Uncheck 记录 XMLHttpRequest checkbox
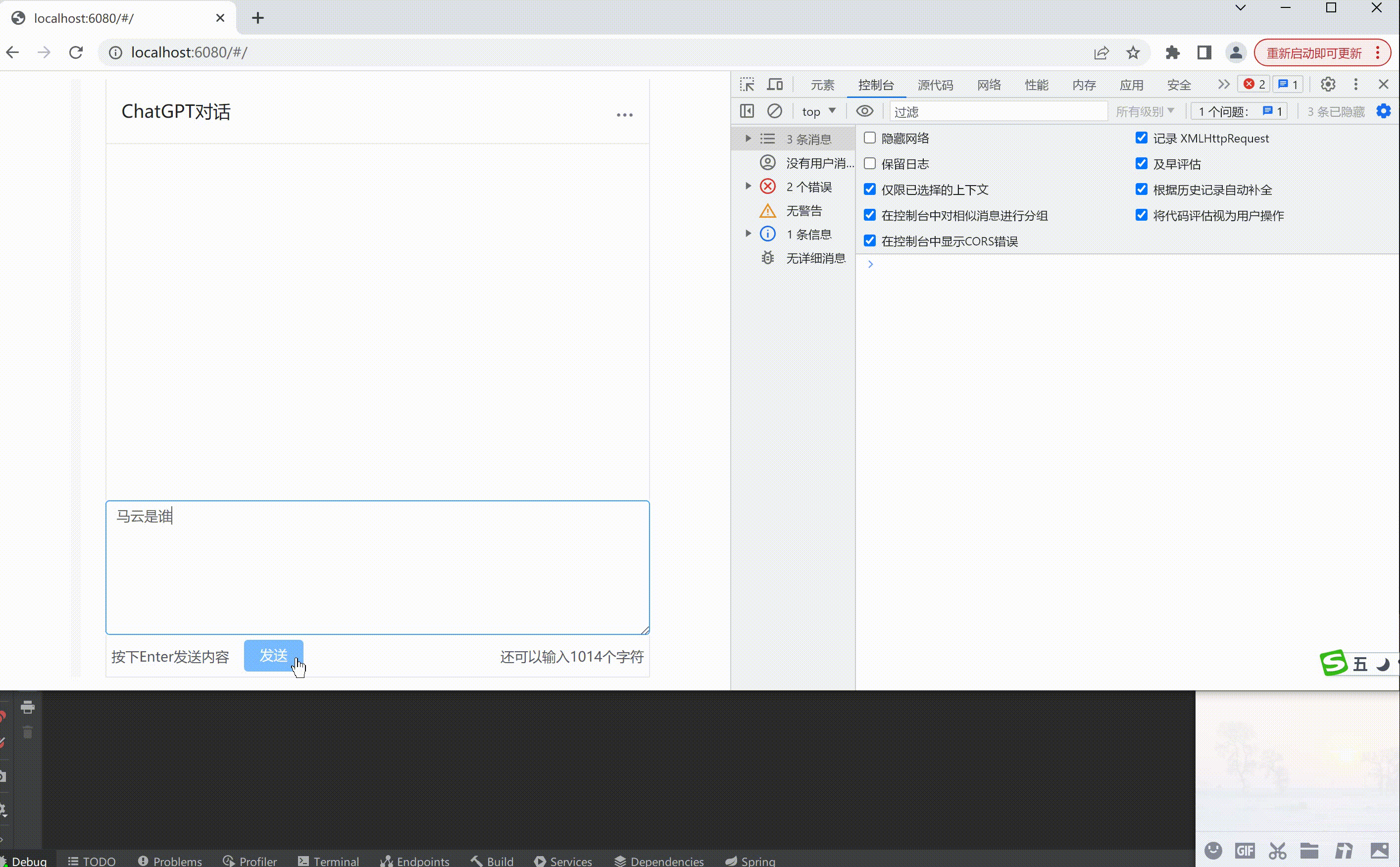Screen dimensions: 1400x867 1141,138
